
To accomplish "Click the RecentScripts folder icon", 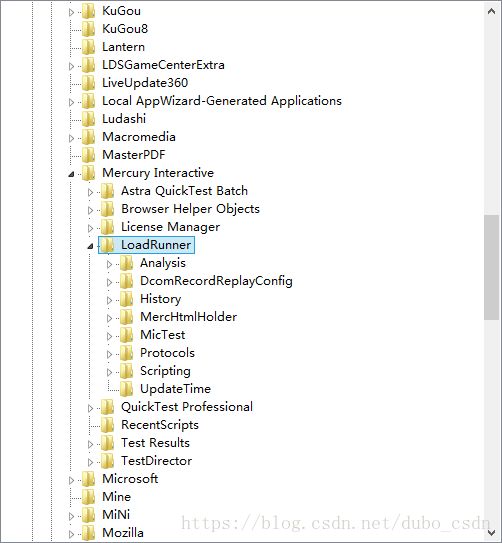I will tap(107, 425).
